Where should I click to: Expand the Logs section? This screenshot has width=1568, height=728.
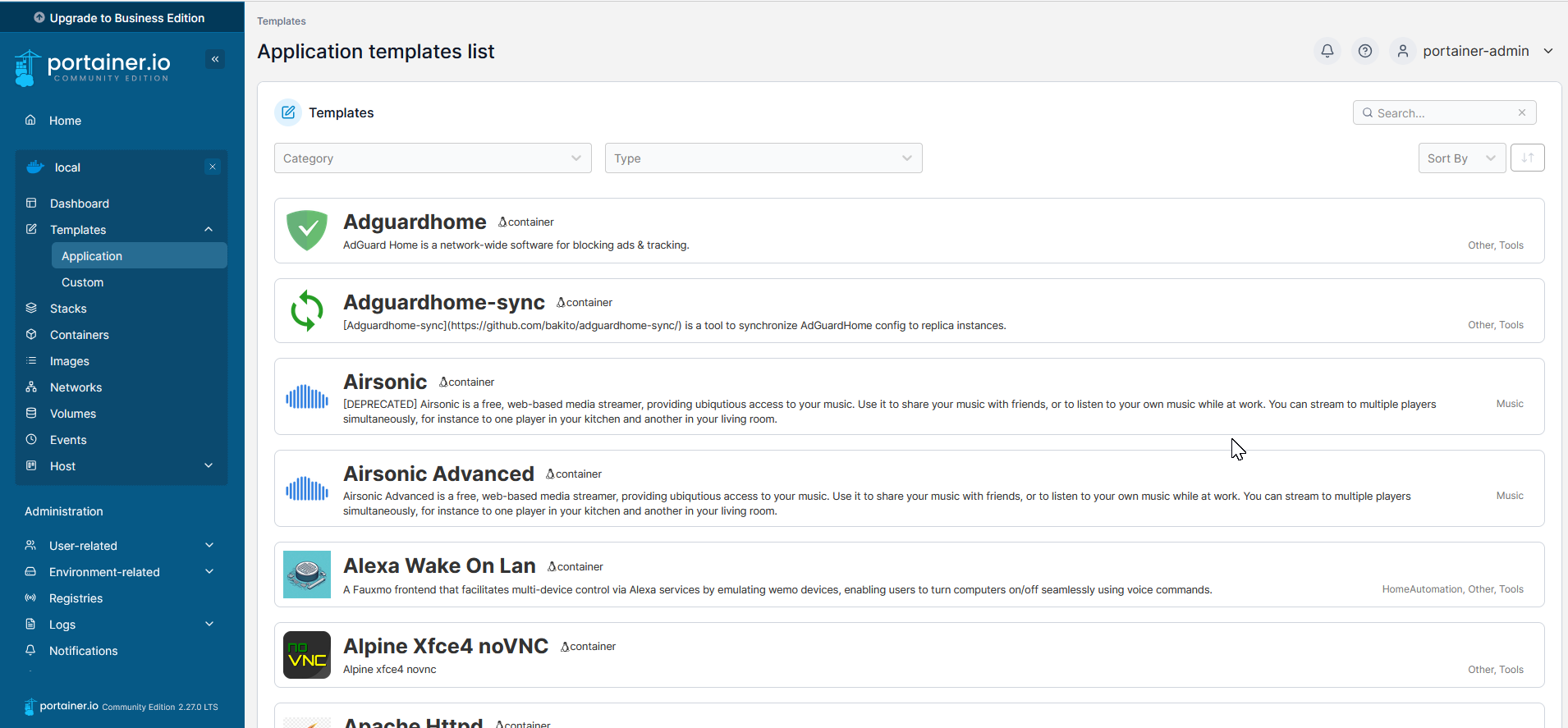[x=209, y=624]
